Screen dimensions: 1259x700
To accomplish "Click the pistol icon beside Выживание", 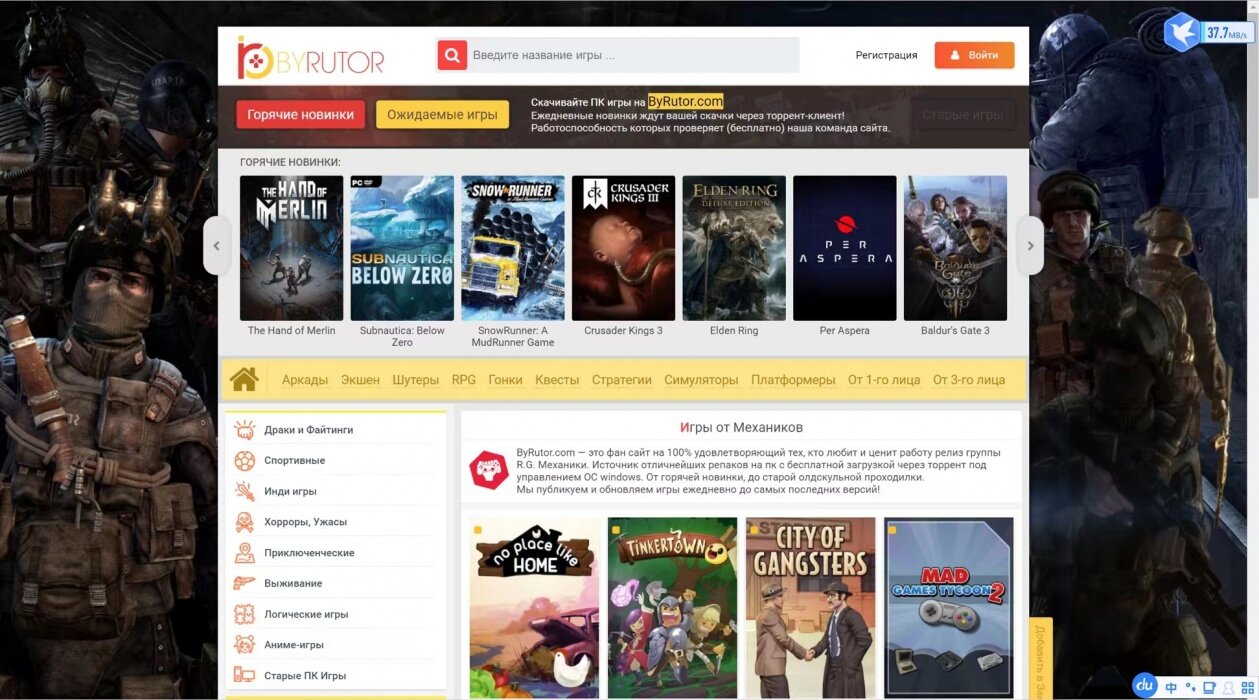I will [244, 583].
